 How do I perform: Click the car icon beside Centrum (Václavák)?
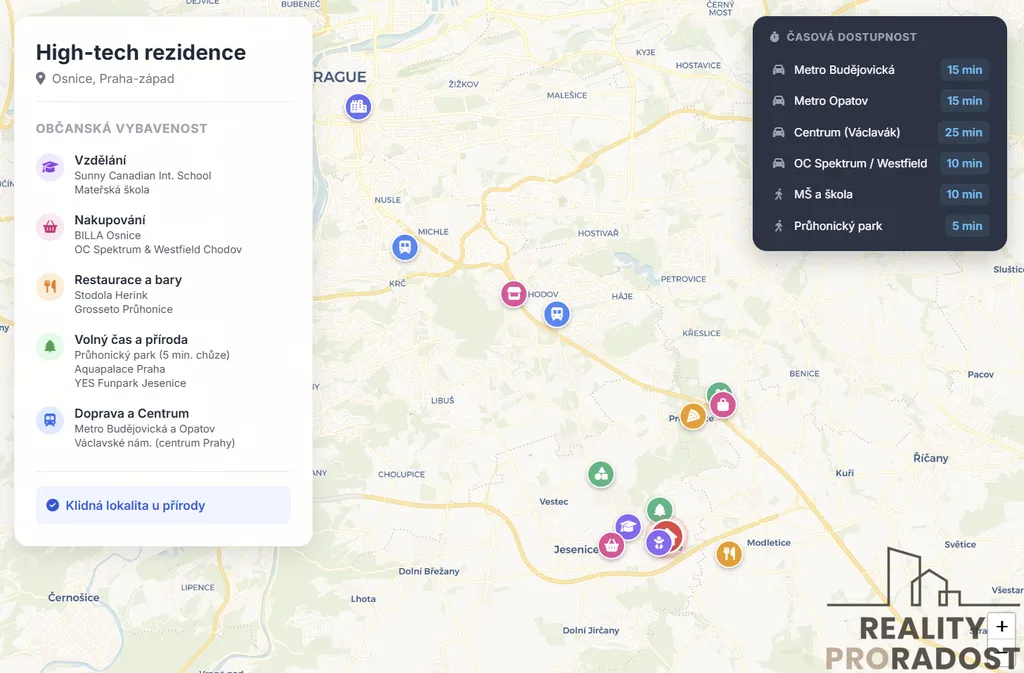pyautogui.click(x=778, y=132)
